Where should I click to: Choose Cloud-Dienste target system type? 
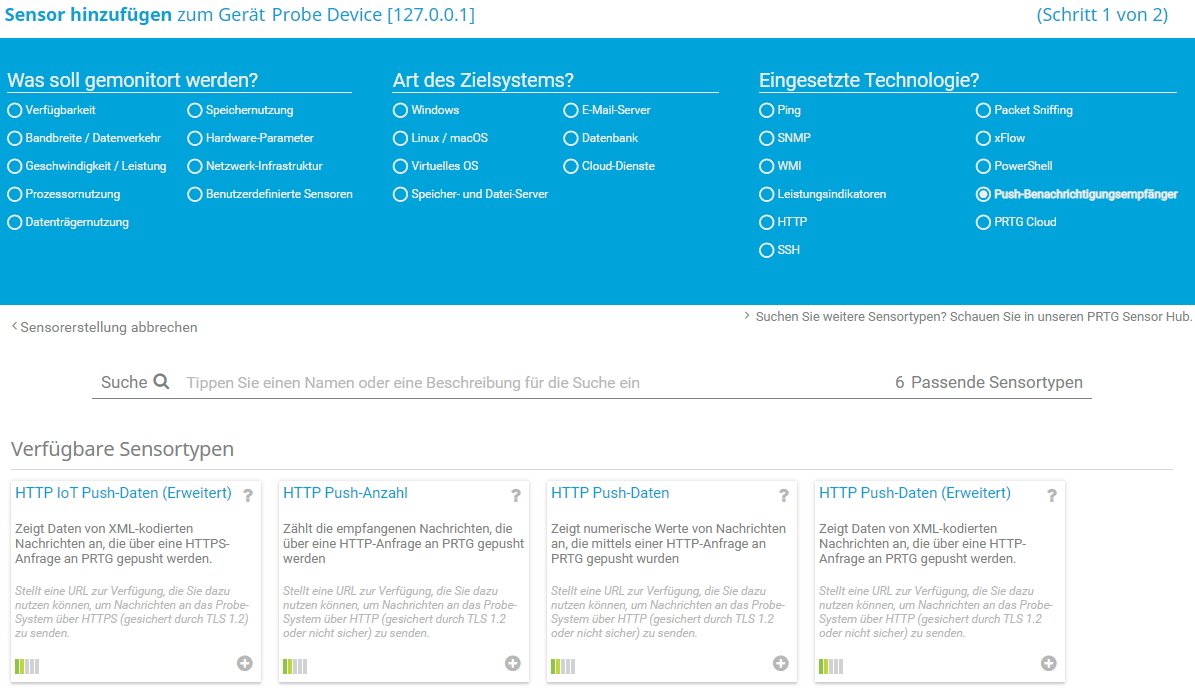tap(572, 166)
